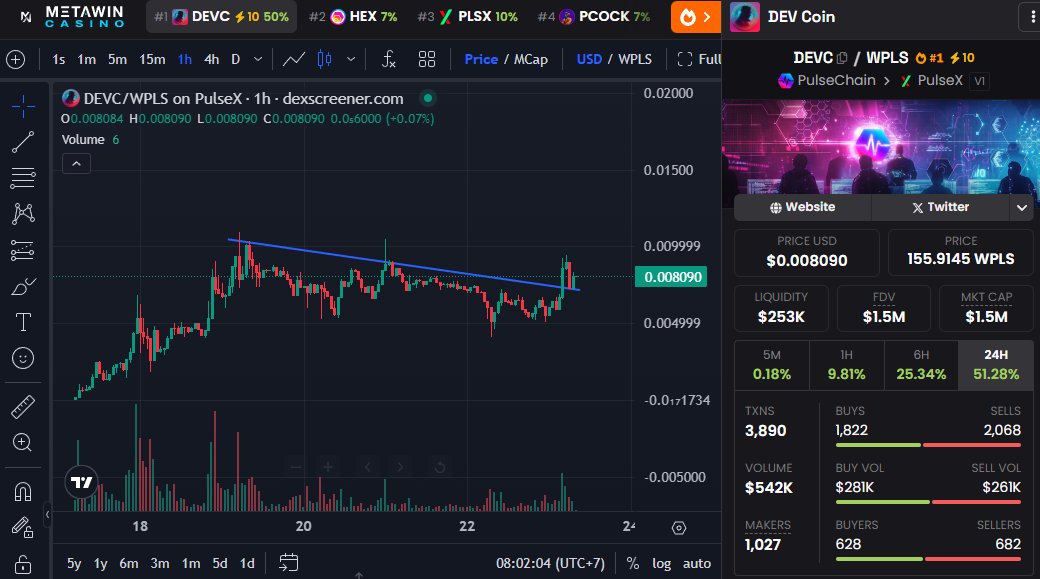The height and width of the screenshot is (579, 1040).
Task: Toggle auto scale mode
Action: [x=696, y=563]
